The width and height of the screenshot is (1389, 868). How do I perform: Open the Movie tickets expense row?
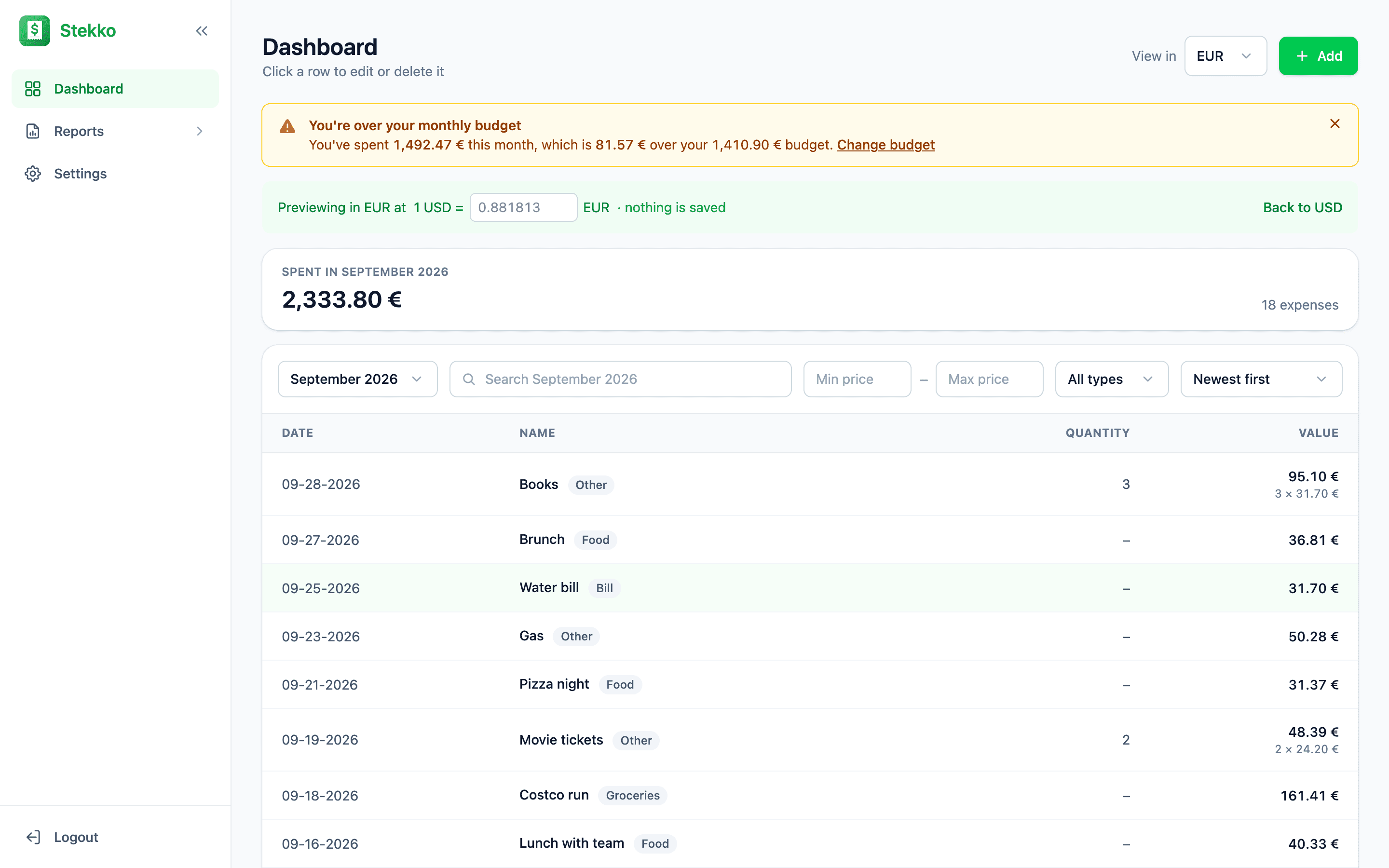810,740
